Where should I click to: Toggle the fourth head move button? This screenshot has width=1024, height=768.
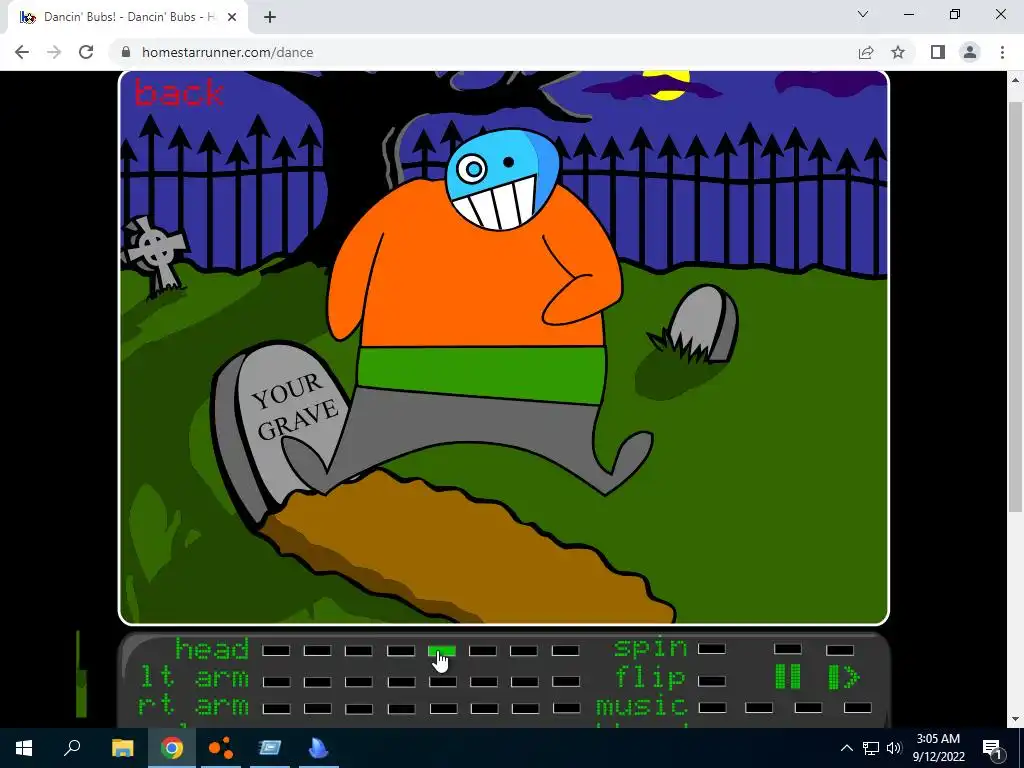pyautogui.click(x=400, y=650)
